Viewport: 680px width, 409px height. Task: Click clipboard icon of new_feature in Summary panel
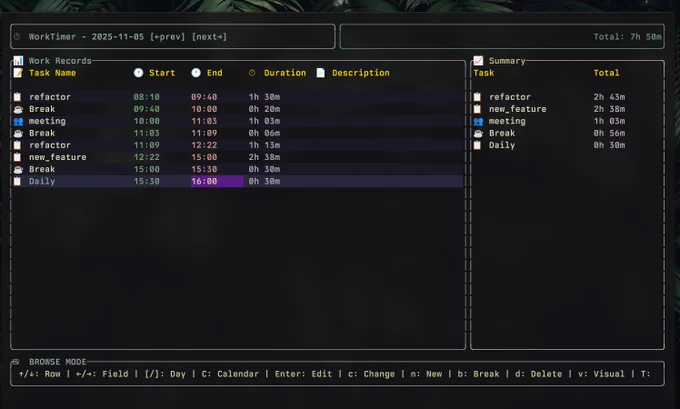coord(477,109)
